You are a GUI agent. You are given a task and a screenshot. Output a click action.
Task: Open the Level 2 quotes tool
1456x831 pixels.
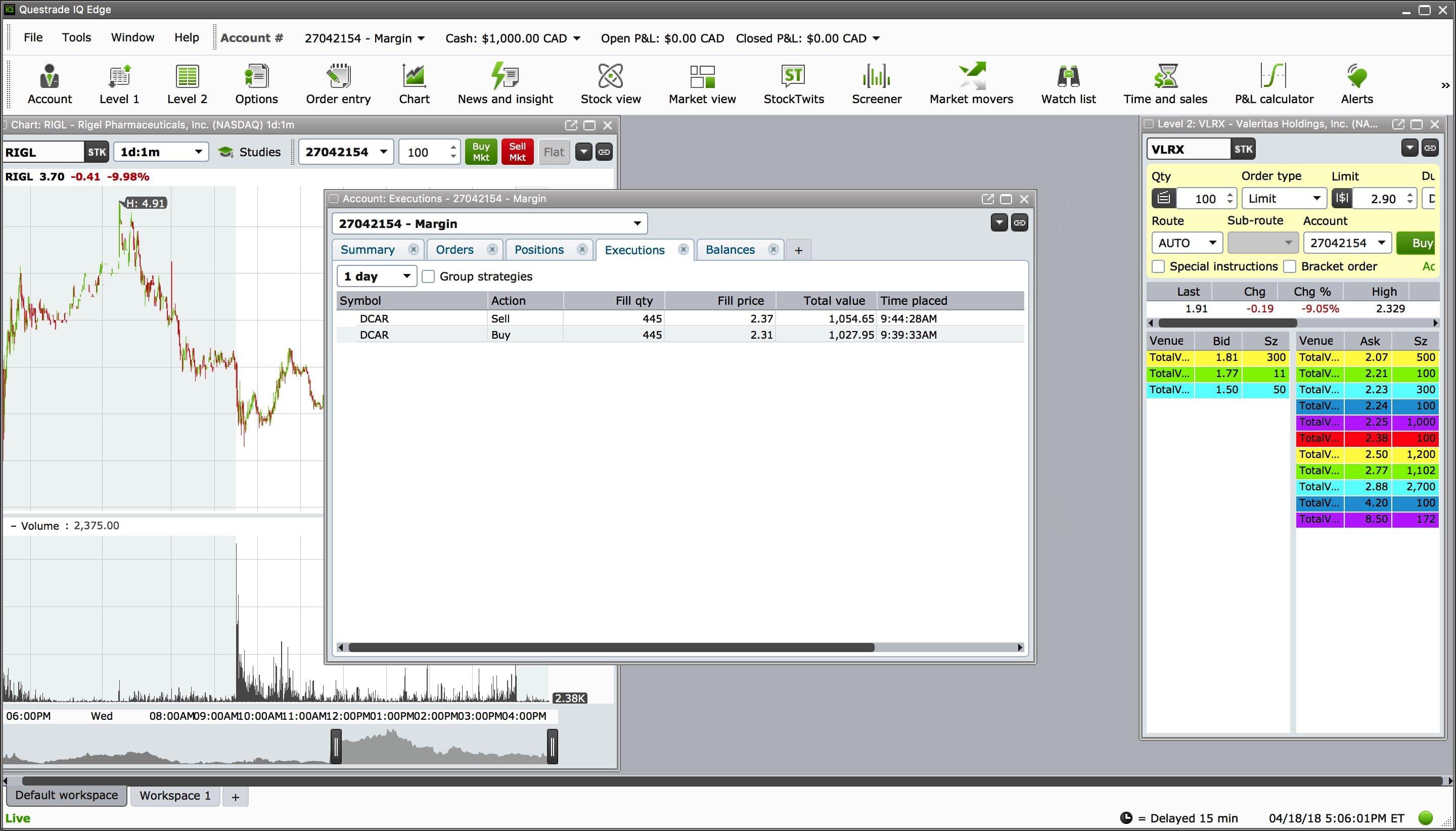(187, 83)
